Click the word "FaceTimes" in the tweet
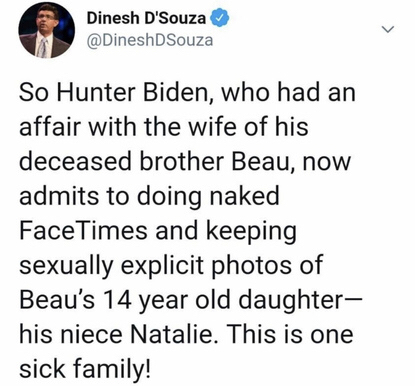Image resolution: width=415 pixels, height=386 pixels. click(83, 231)
